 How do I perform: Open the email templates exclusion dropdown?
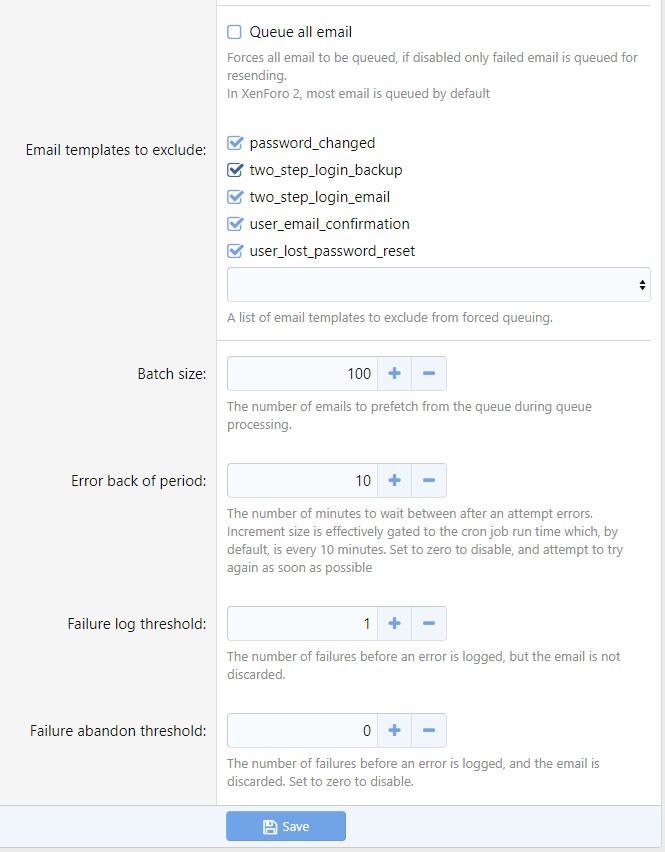(438, 285)
